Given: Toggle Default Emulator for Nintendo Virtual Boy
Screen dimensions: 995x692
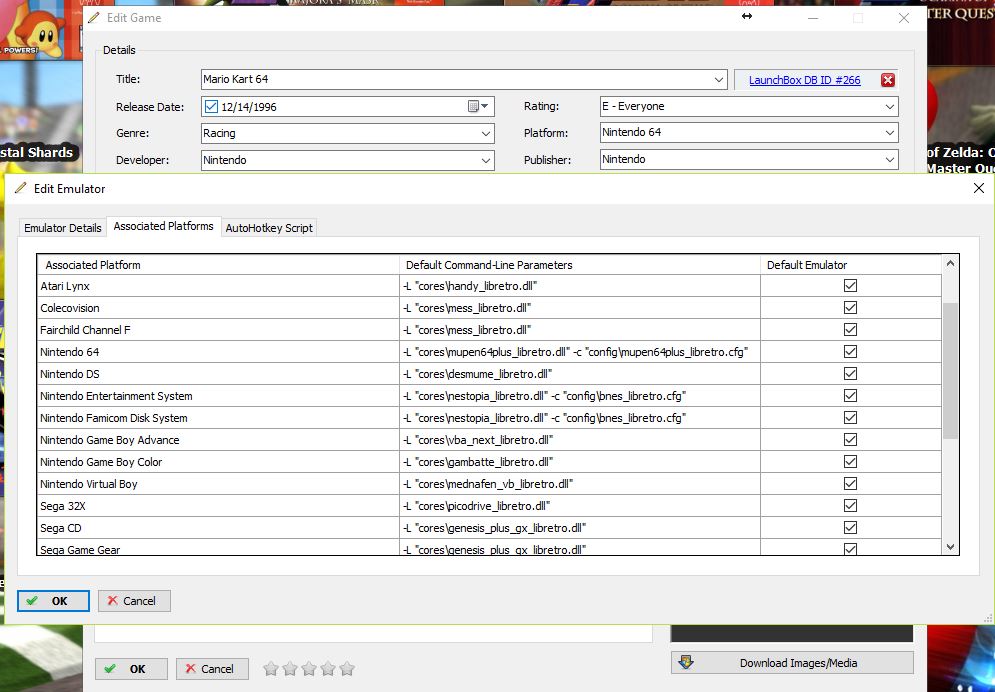Looking at the screenshot, I should 850,484.
